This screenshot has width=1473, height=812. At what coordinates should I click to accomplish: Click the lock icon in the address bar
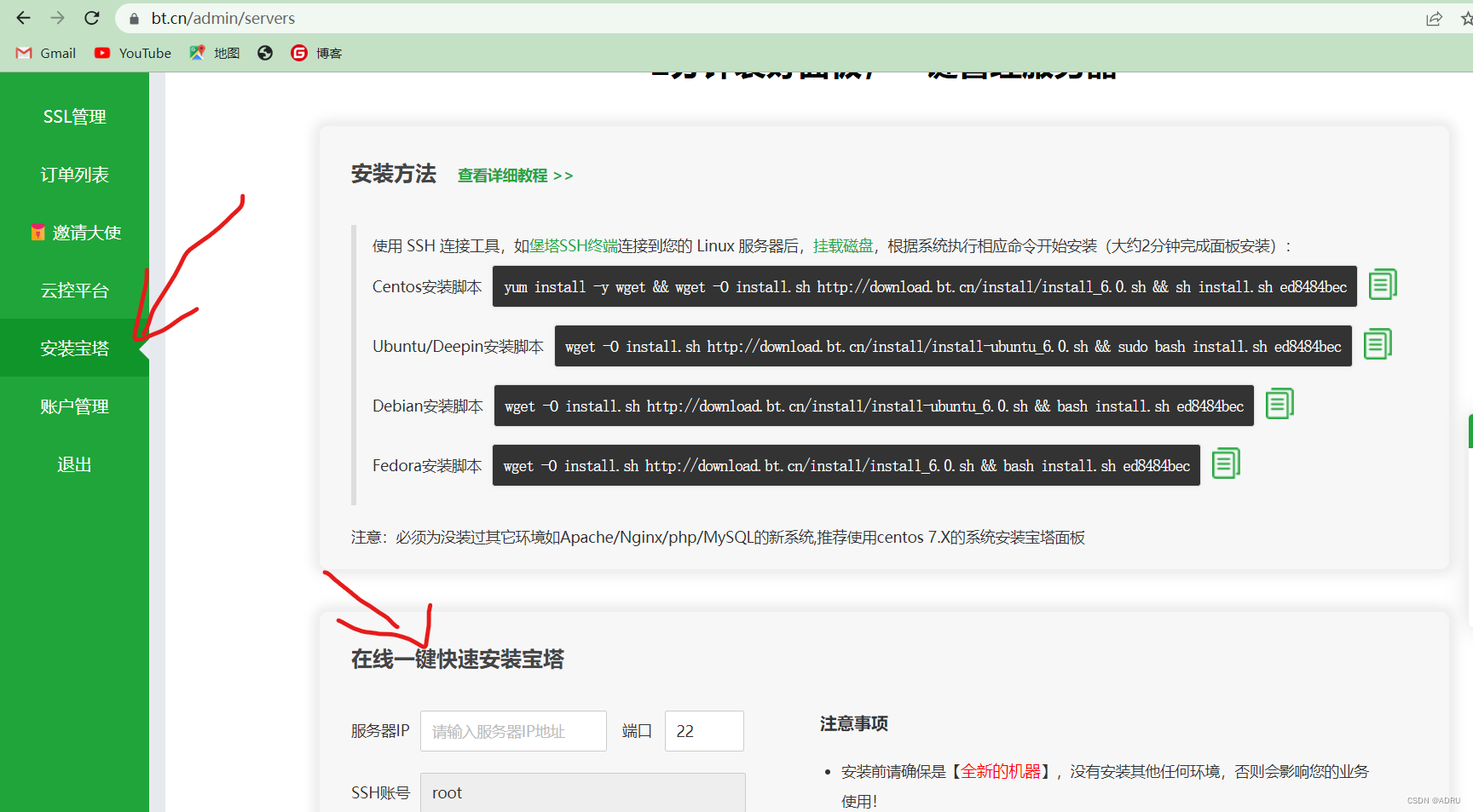(134, 19)
